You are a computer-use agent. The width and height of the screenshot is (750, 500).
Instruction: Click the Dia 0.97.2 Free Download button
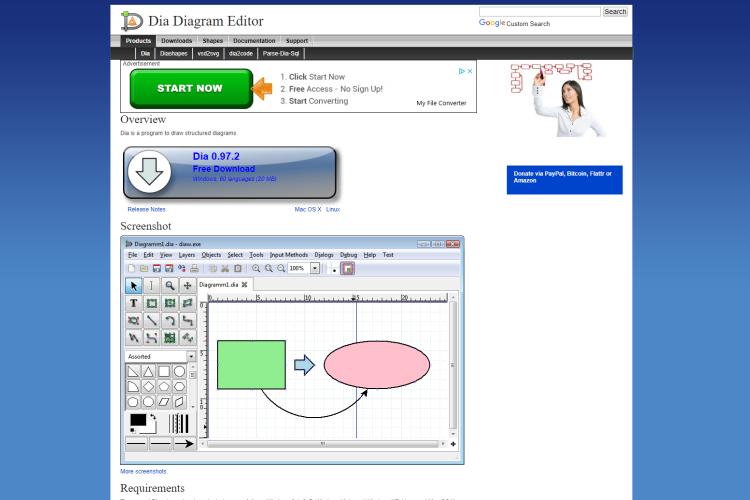[x=230, y=172]
